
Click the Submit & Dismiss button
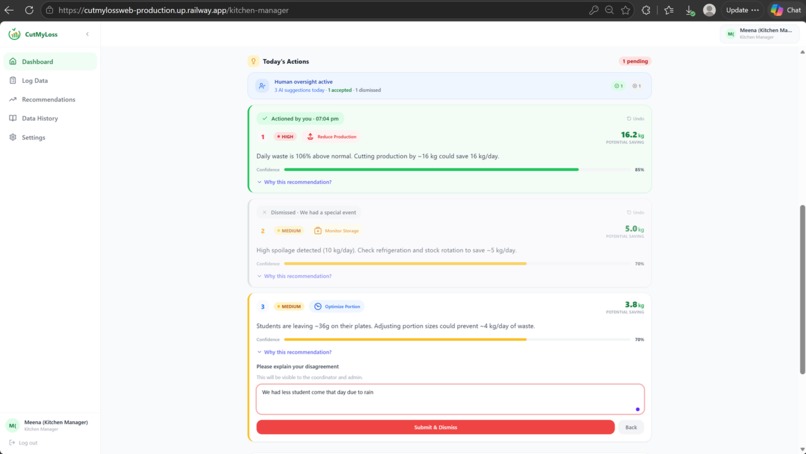(x=435, y=427)
